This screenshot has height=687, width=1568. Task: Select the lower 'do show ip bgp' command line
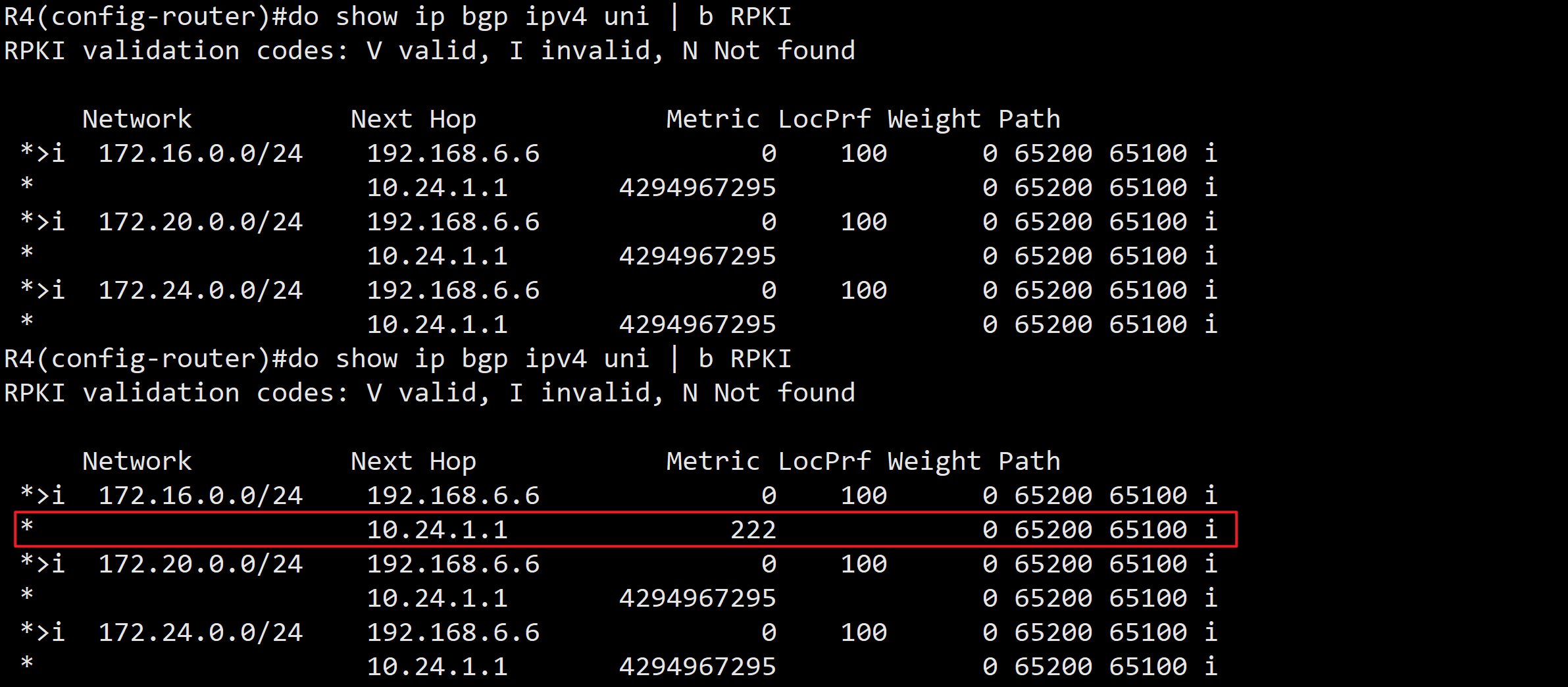point(397,359)
